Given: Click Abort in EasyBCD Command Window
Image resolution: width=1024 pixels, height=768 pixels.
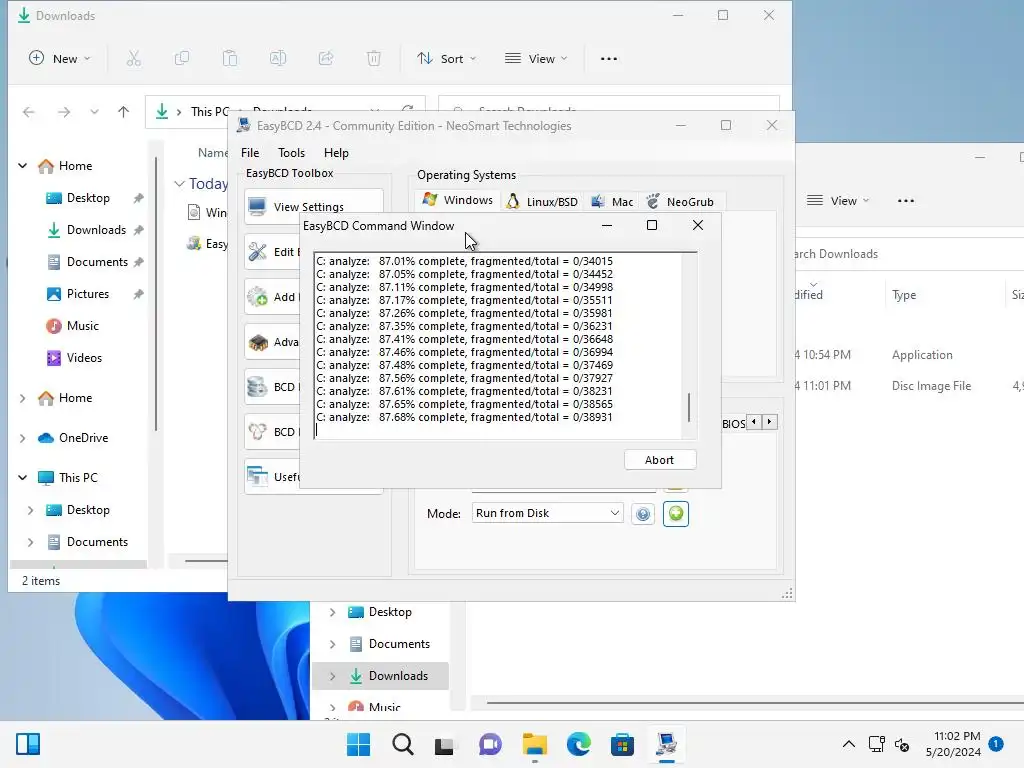Looking at the screenshot, I should [660, 460].
